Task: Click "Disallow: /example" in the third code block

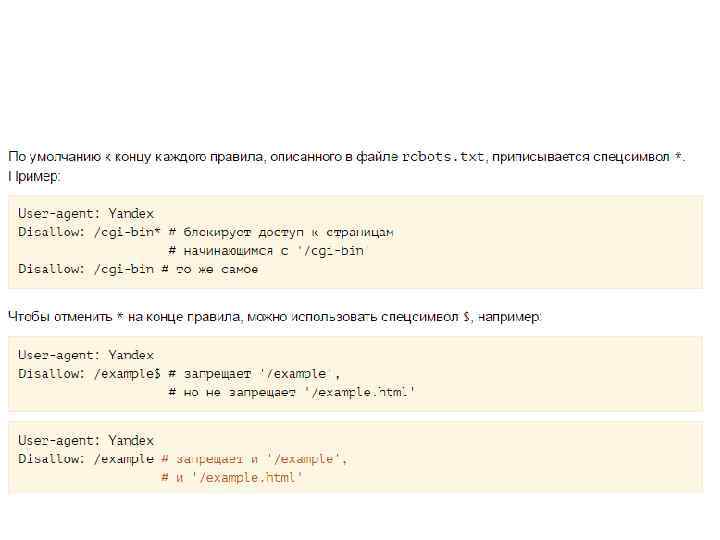Action: (86, 459)
